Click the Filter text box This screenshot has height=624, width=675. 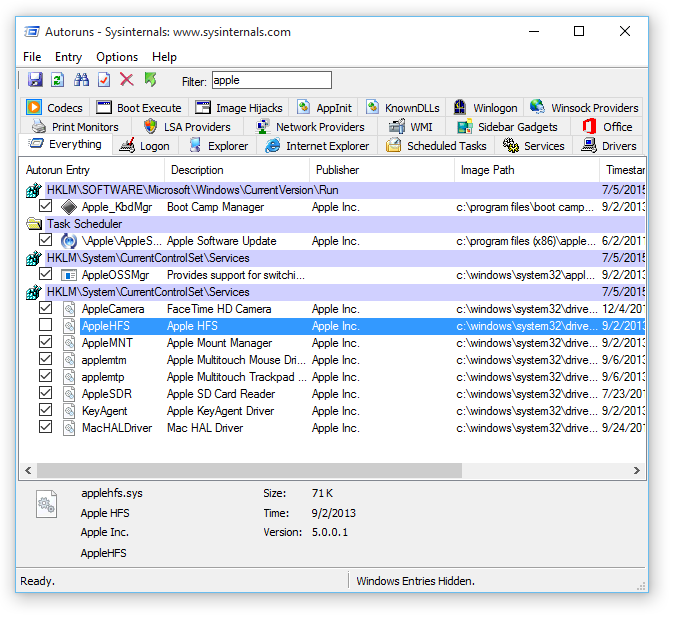pos(272,80)
